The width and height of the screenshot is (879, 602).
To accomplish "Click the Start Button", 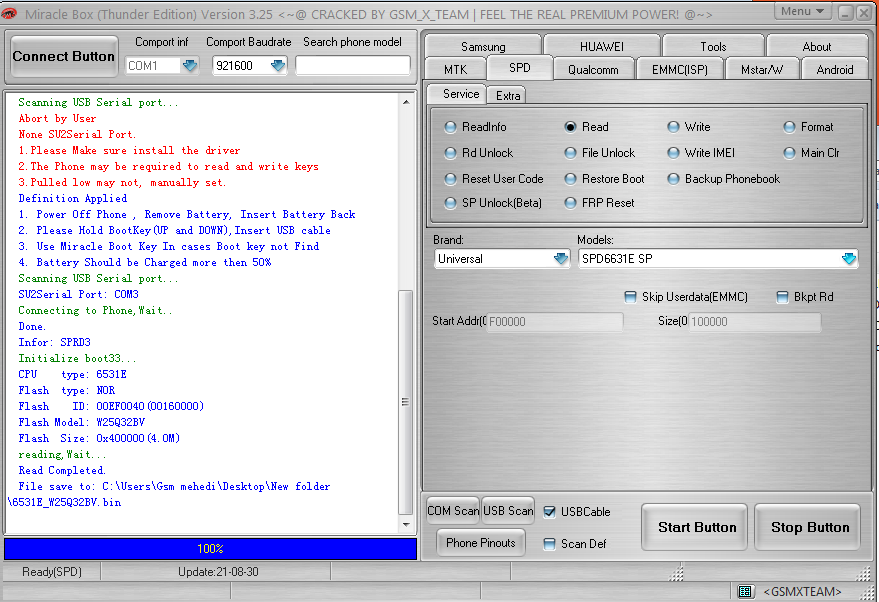I will (x=697, y=527).
